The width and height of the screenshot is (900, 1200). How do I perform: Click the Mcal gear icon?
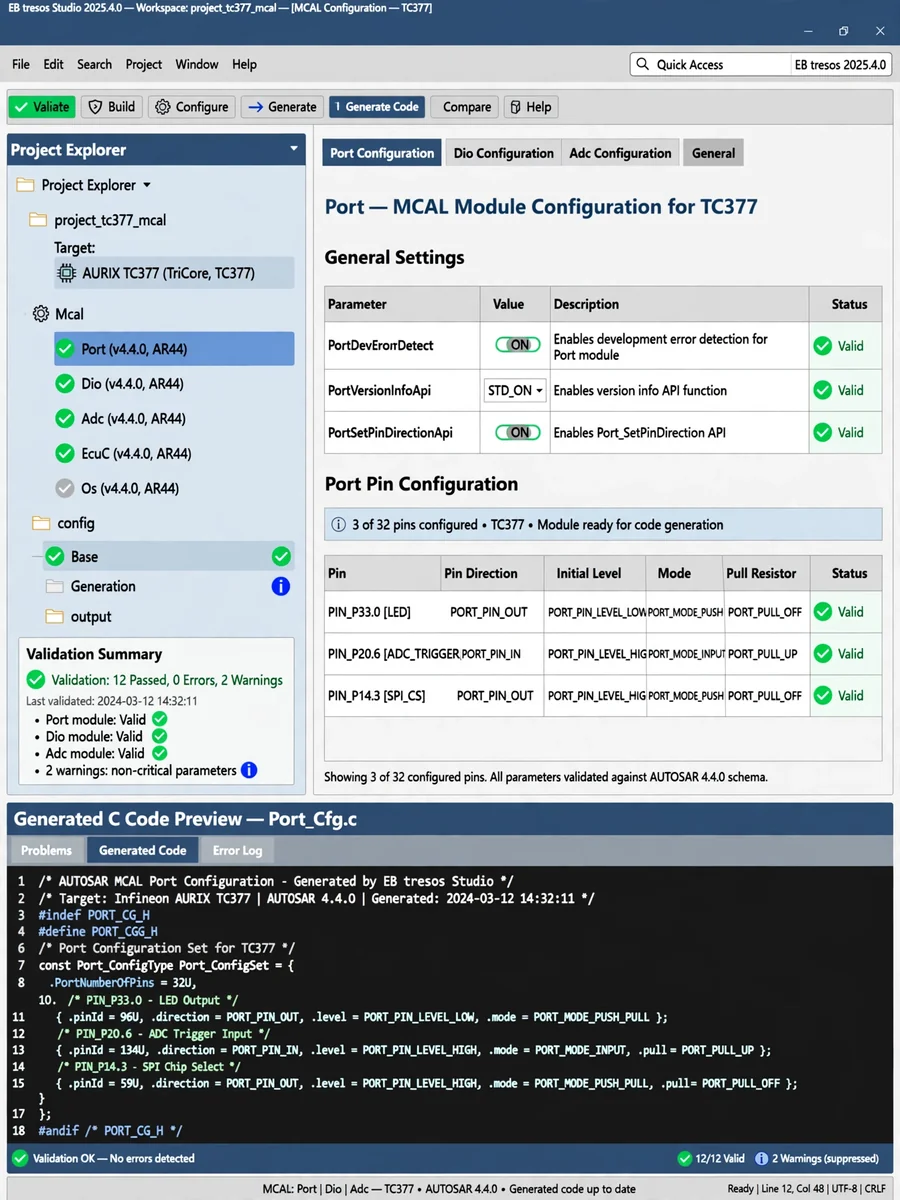click(x=41, y=314)
